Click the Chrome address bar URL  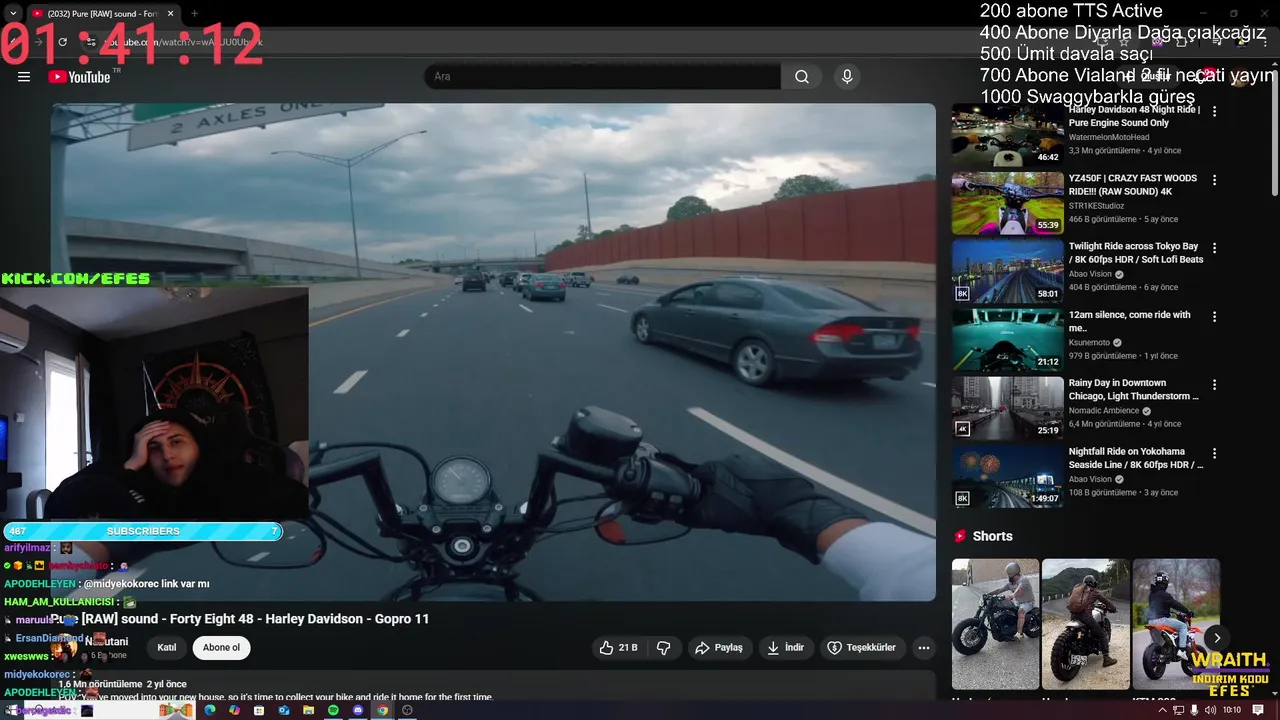point(185,42)
